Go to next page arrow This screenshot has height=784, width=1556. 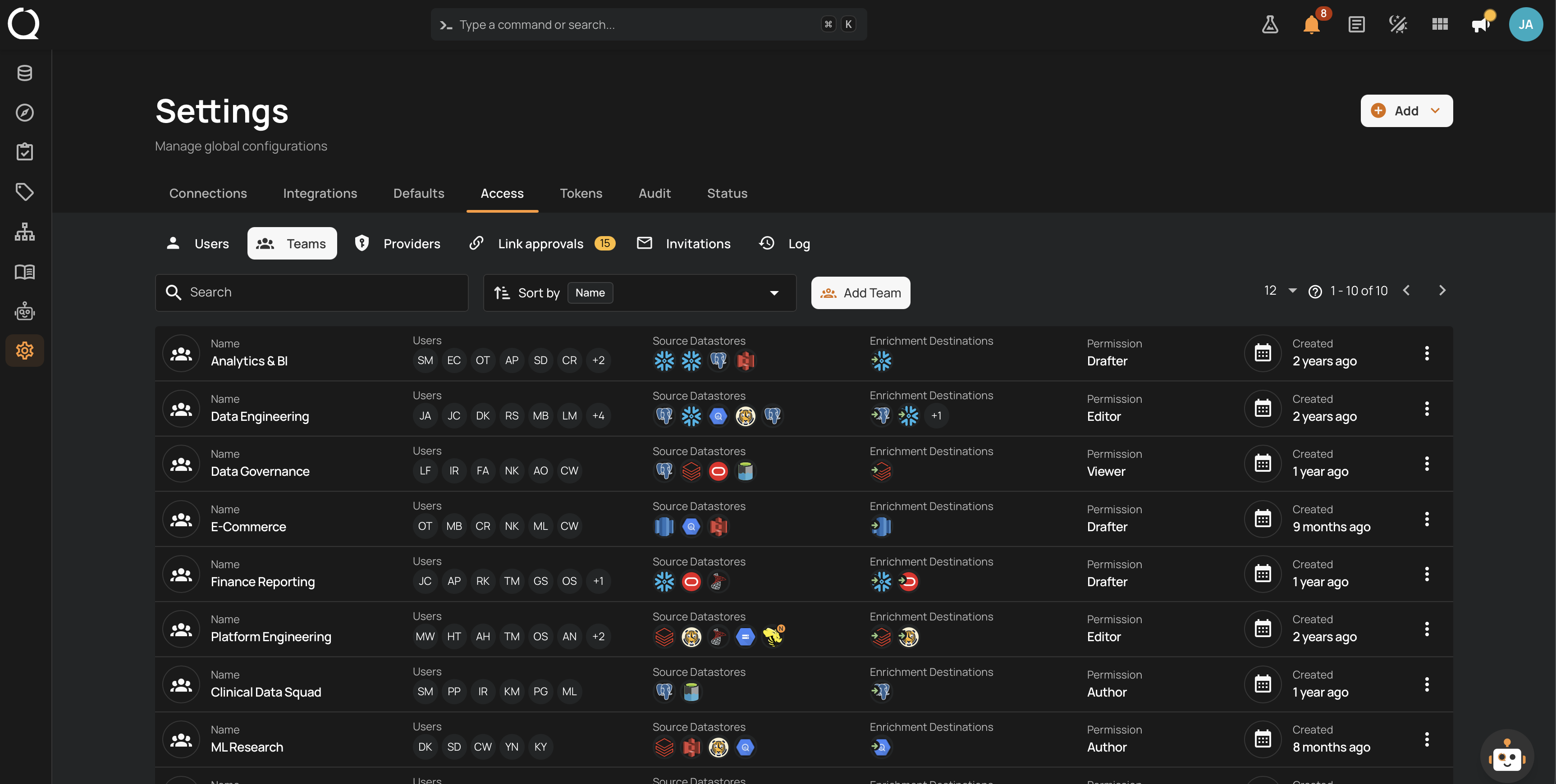point(1442,291)
